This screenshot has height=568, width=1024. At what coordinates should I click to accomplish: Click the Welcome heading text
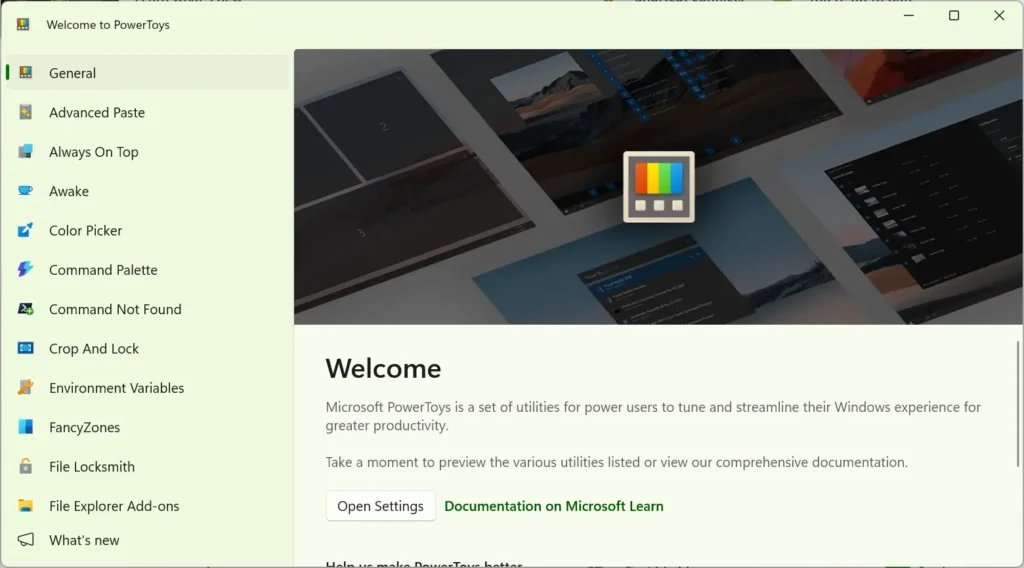click(x=383, y=368)
